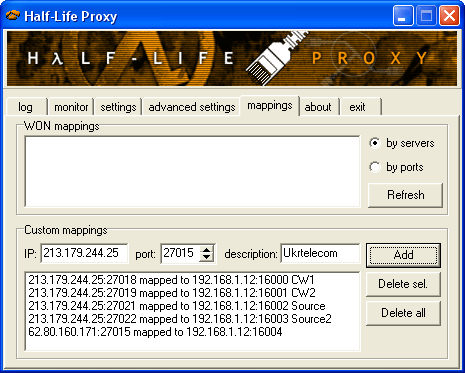Image resolution: width=465 pixels, height=373 pixels.
Task: Click the Add mapping button
Action: click(403, 255)
